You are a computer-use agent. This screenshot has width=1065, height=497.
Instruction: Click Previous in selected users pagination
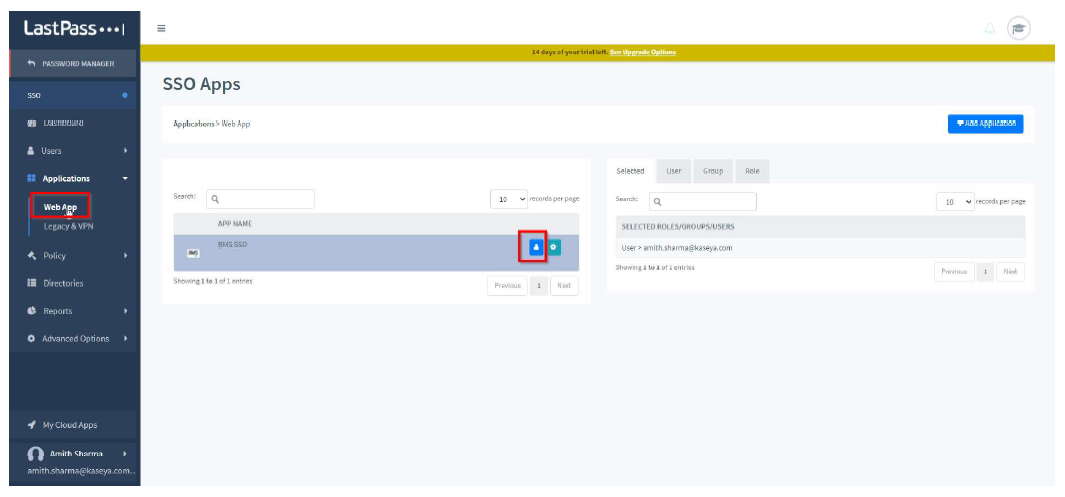coord(954,272)
